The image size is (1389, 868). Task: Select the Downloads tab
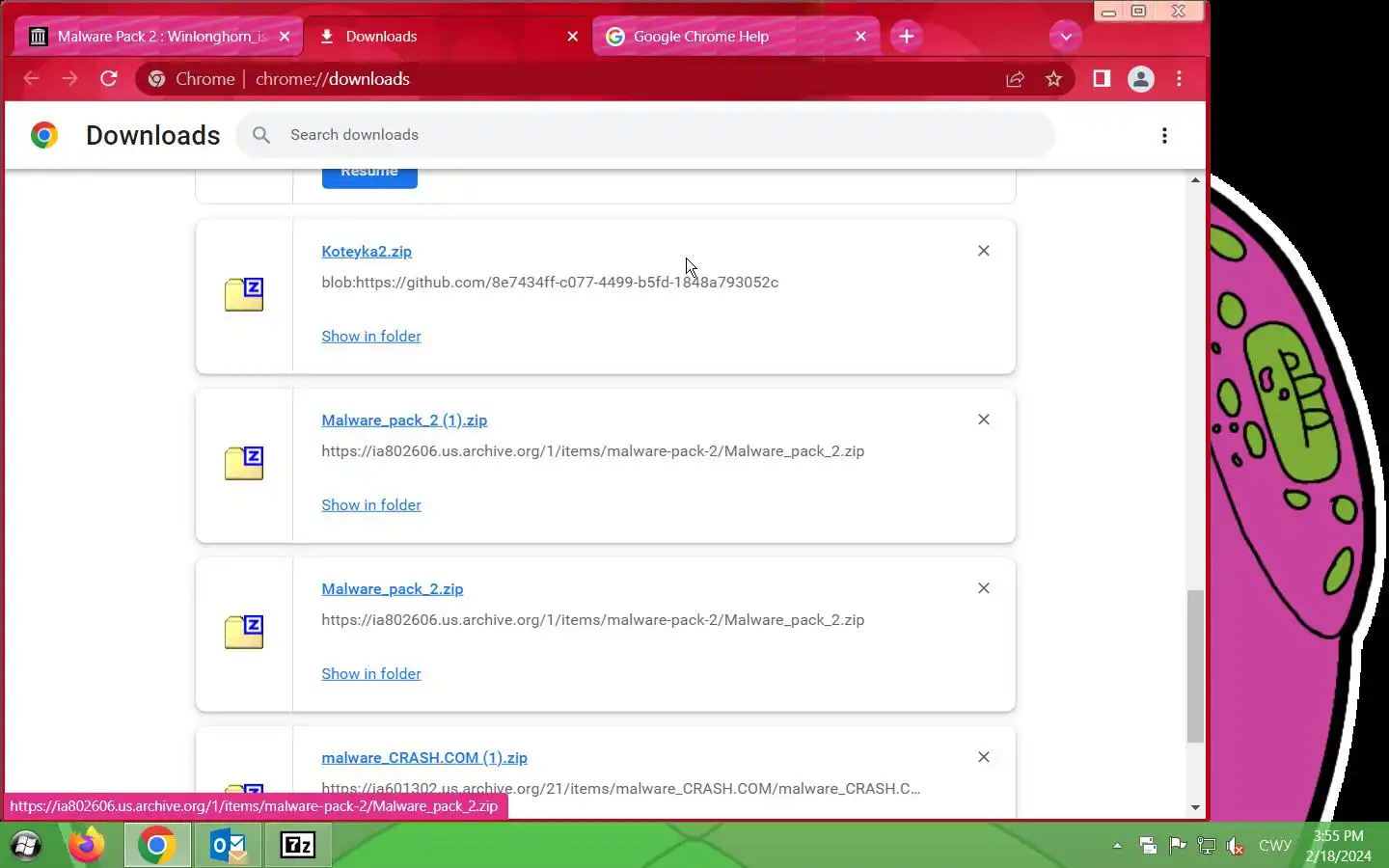[x=447, y=37]
